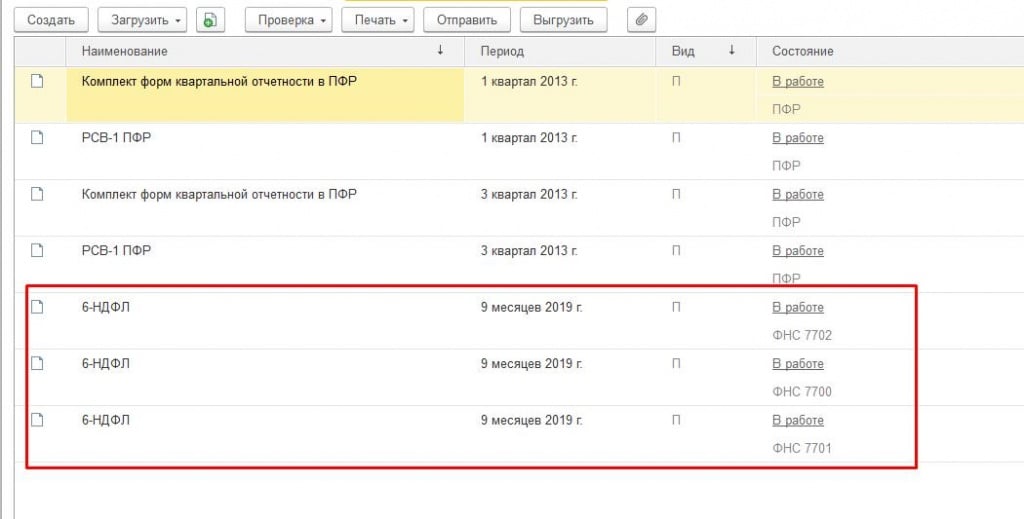
Task: Click document icon of 6-НДФЛ row ФНС 7700
Action: (38, 363)
